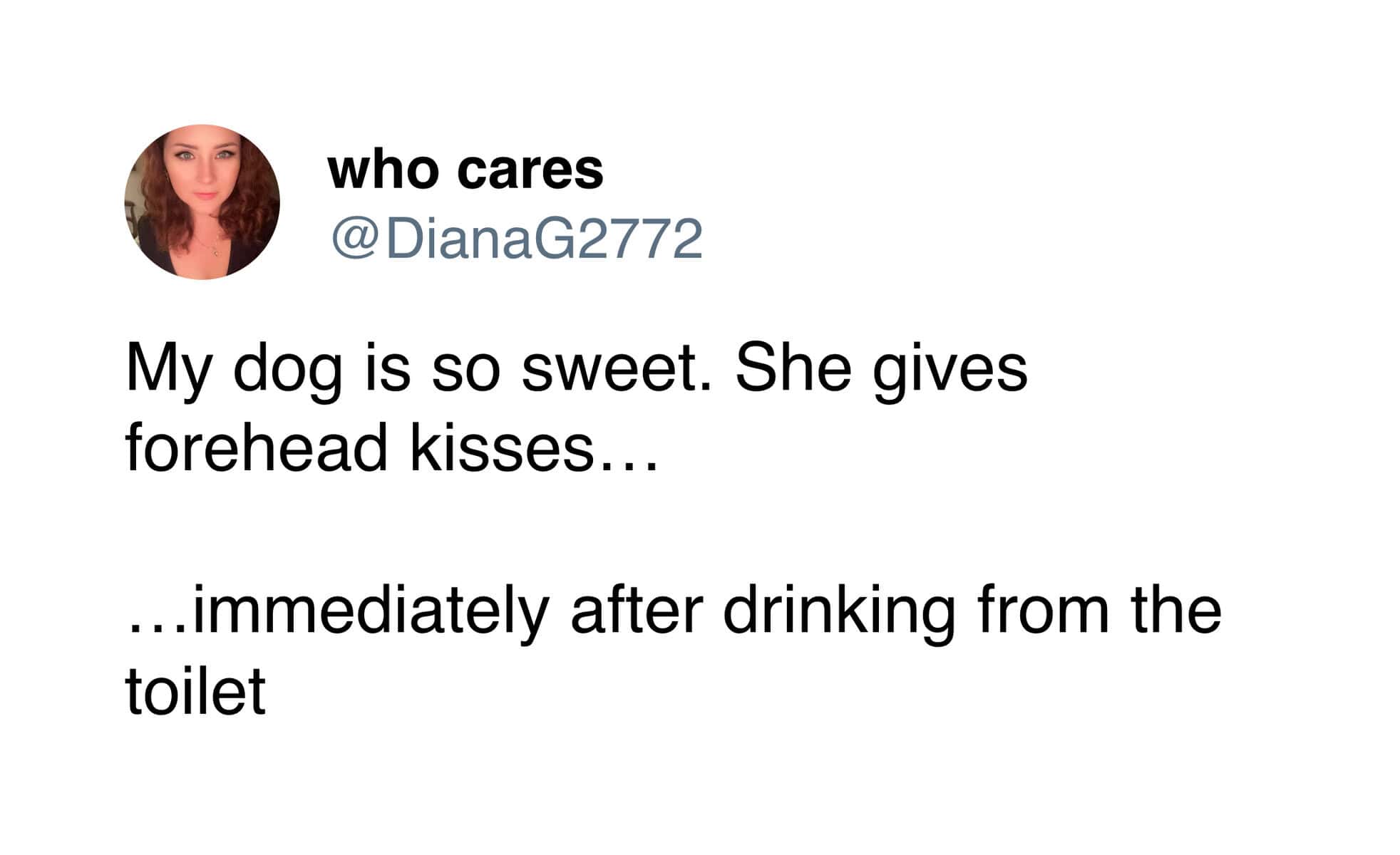
Task: Click the word "forehead" in the tweet
Action: point(256,448)
